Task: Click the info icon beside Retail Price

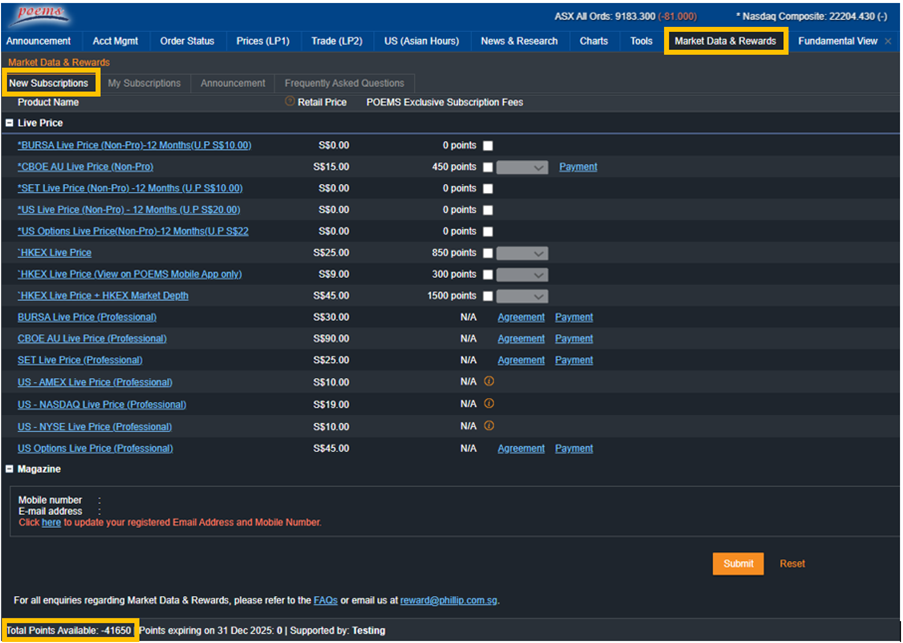Action: (290, 102)
